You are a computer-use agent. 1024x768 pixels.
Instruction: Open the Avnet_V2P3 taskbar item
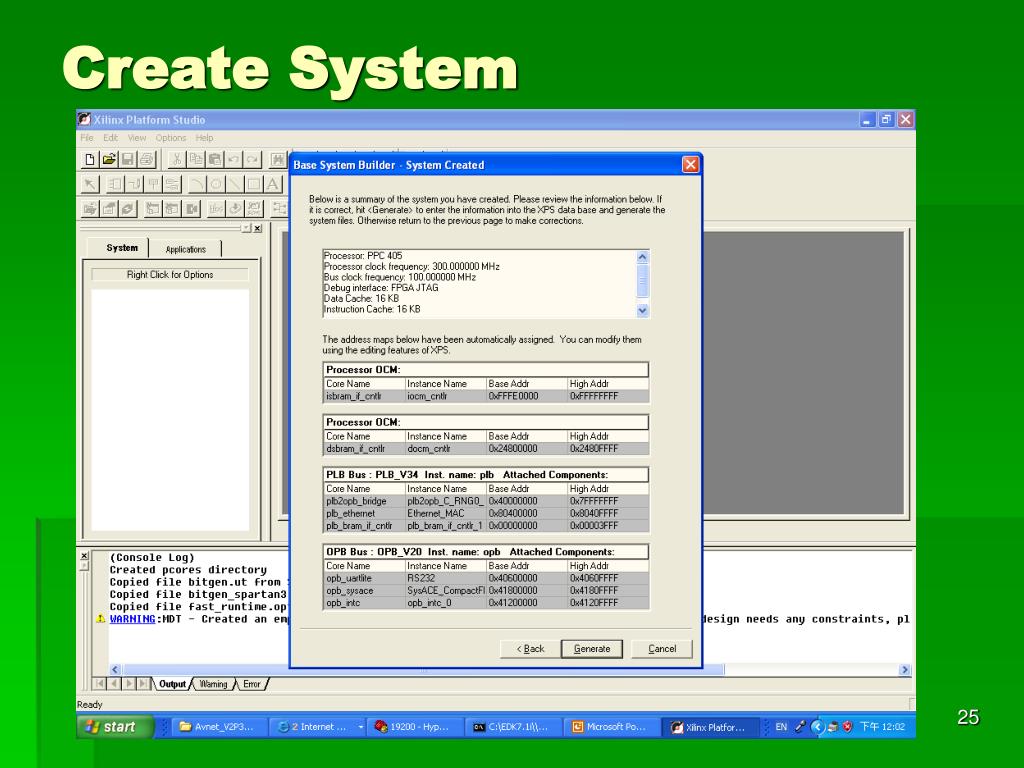217,727
